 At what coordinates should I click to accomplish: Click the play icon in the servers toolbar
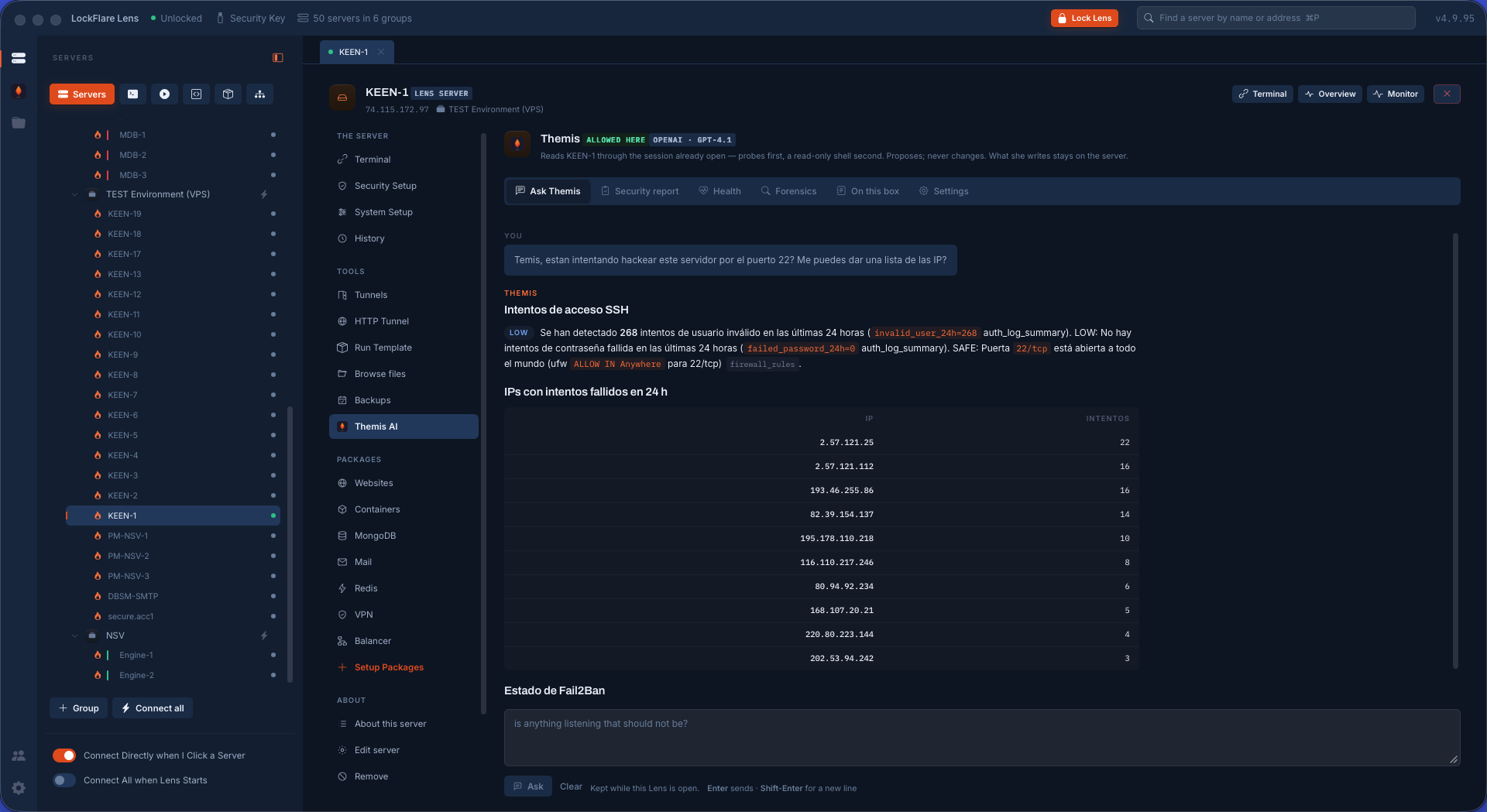click(x=165, y=94)
